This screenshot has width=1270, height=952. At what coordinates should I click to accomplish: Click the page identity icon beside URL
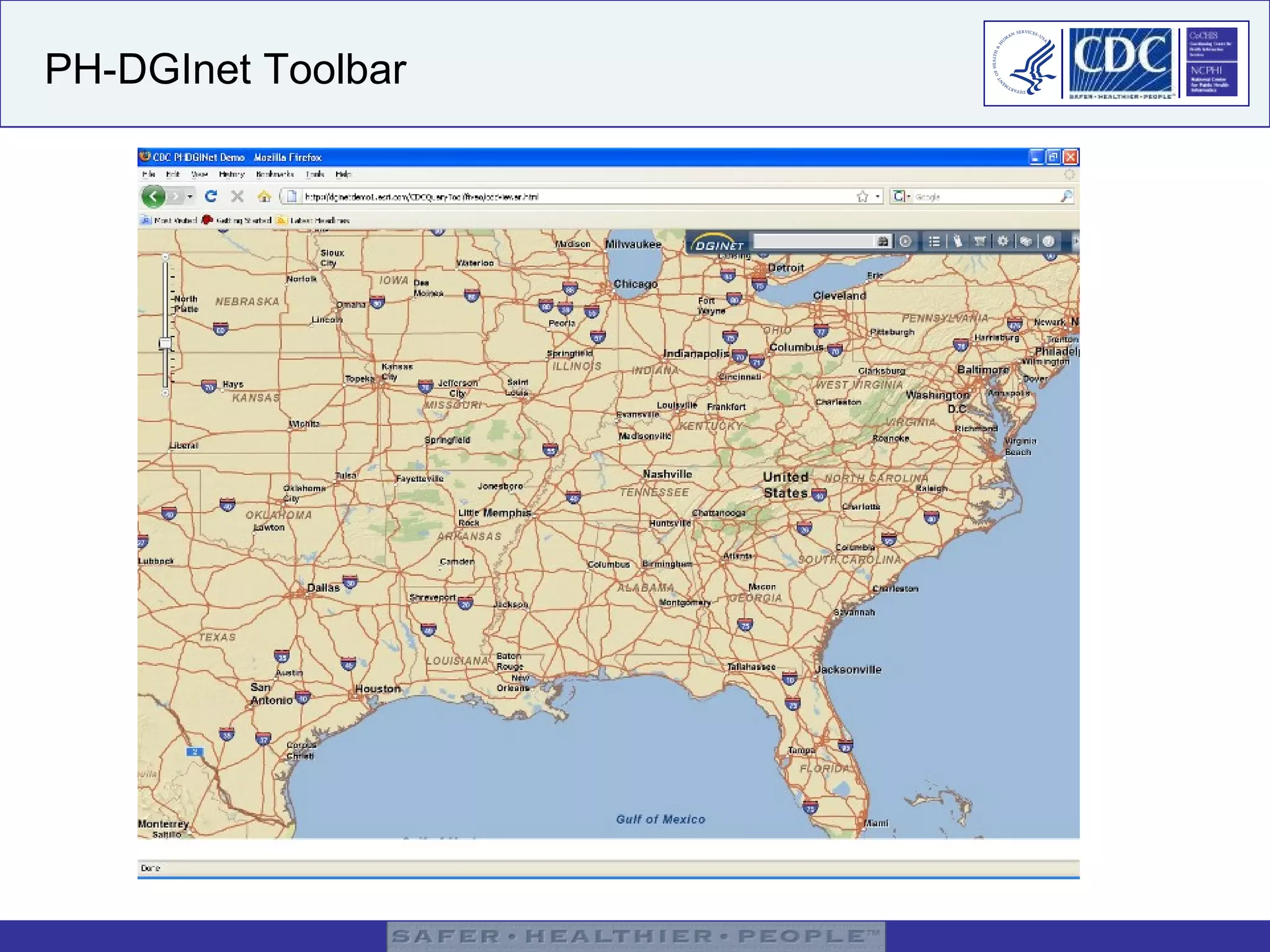[x=291, y=196]
